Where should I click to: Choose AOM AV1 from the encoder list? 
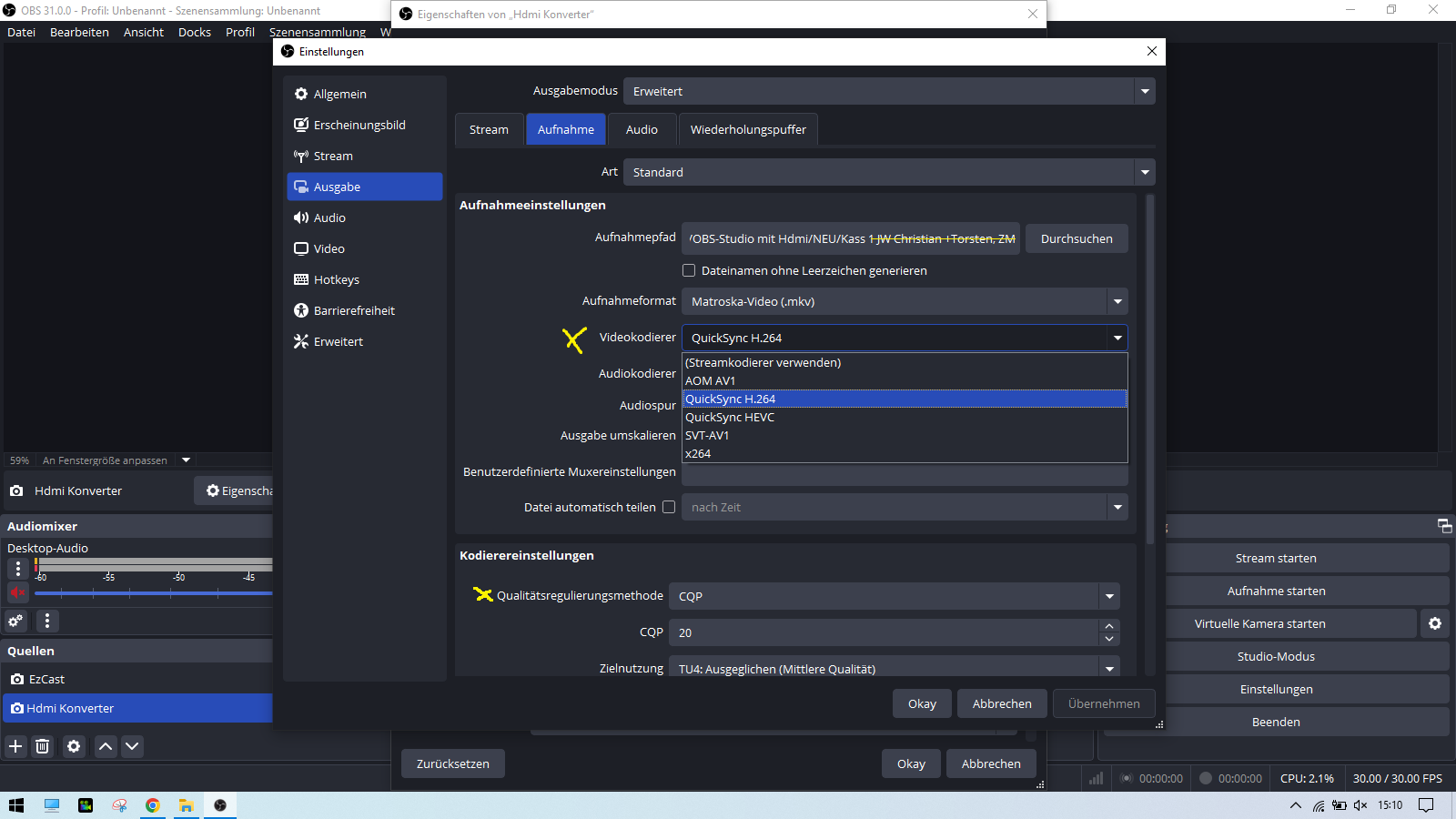(905, 380)
